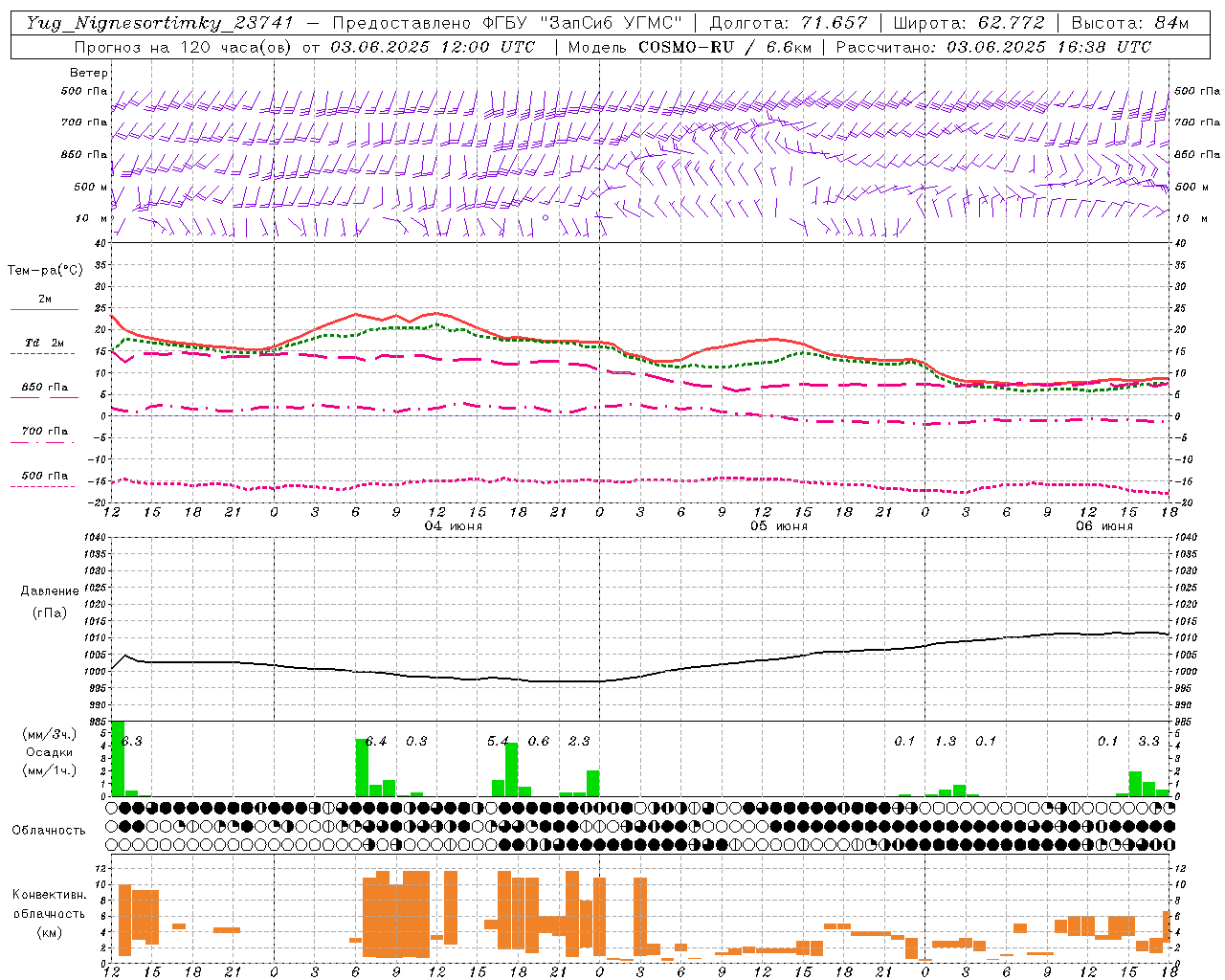The width and height of the screenshot is (1225, 980).
Task: Click the 04 июня date label
Action: [454, 526]
